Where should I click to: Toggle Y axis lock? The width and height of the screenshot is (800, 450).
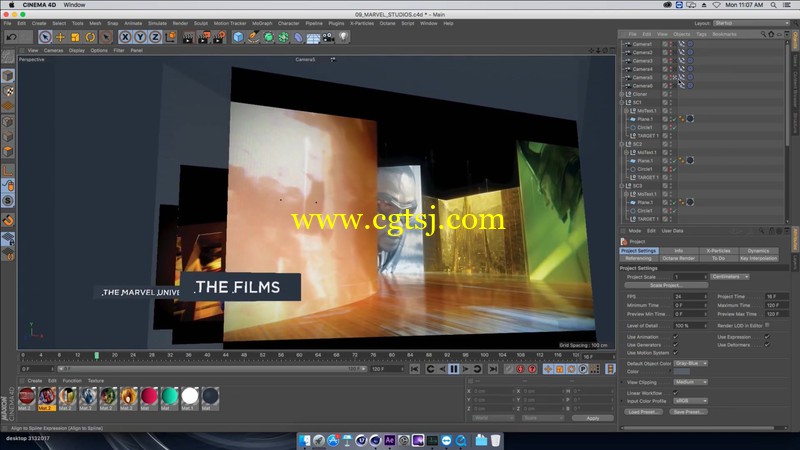coord(140,37)
